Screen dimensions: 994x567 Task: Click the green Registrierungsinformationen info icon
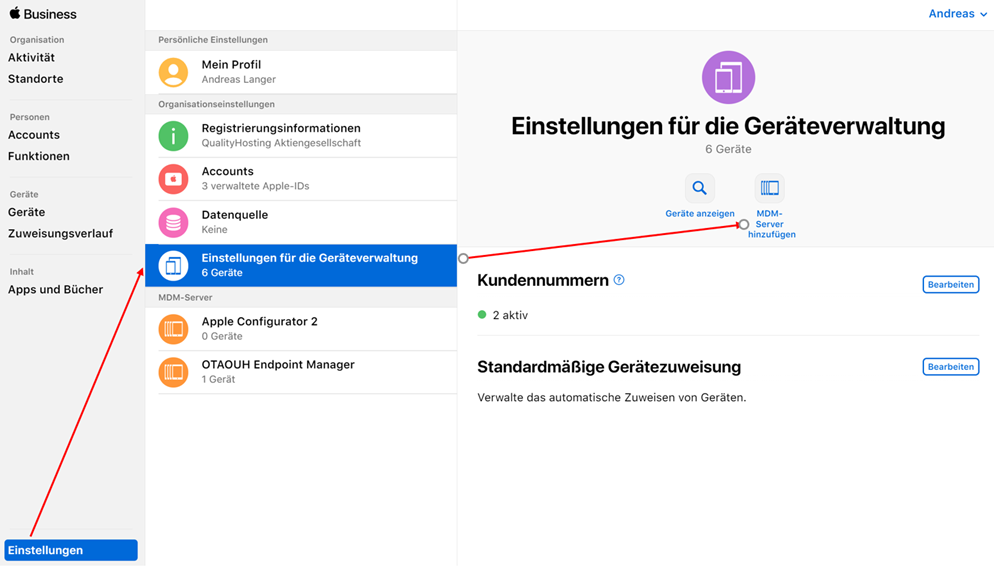pos(173,136)
